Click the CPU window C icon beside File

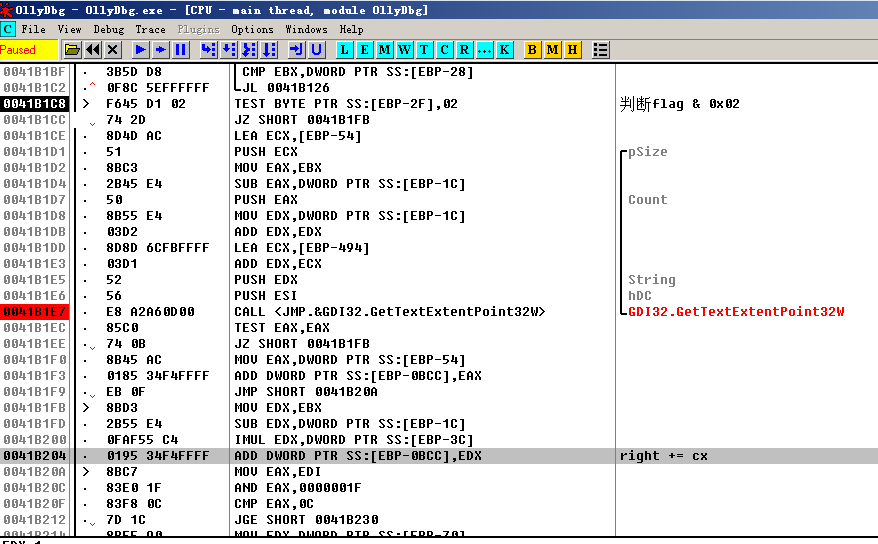[x=7, y=29]
